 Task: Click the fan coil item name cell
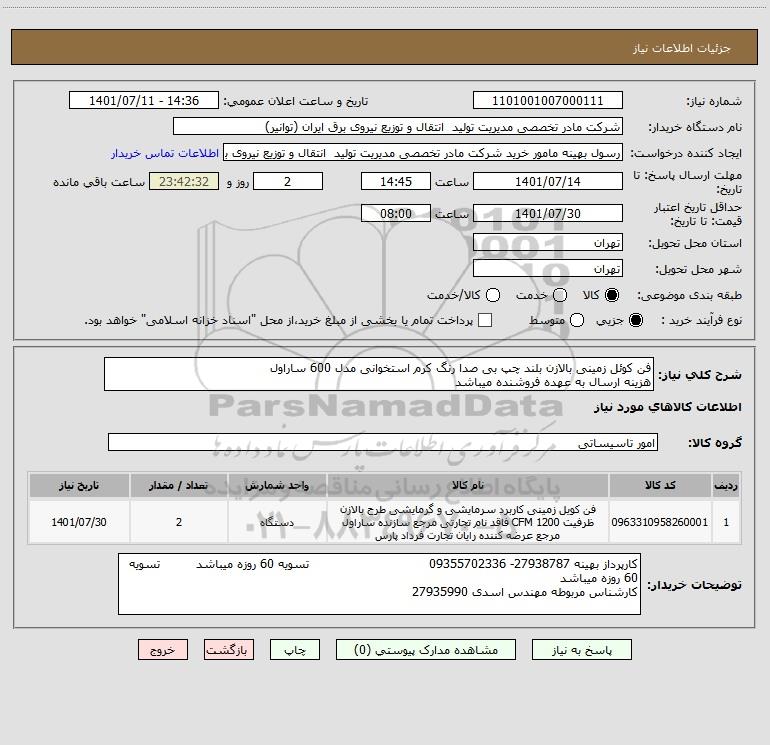(x=468, y=522)
